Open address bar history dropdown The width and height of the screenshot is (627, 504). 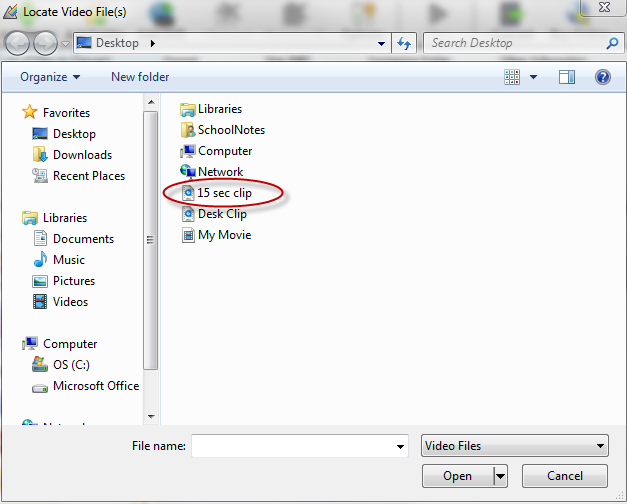click(381, 44)
